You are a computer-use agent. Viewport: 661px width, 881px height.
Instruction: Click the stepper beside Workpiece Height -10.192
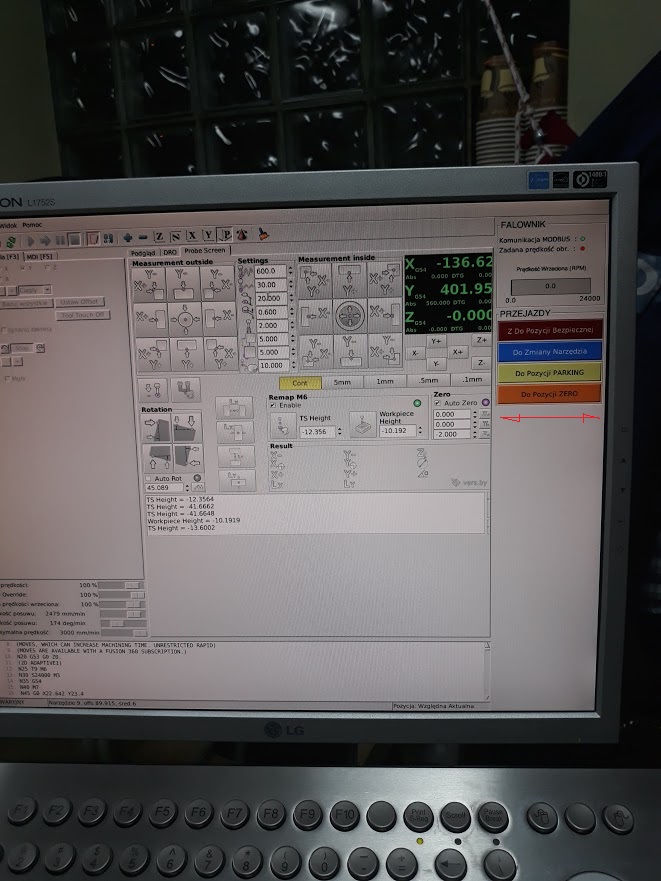point(420,430)
